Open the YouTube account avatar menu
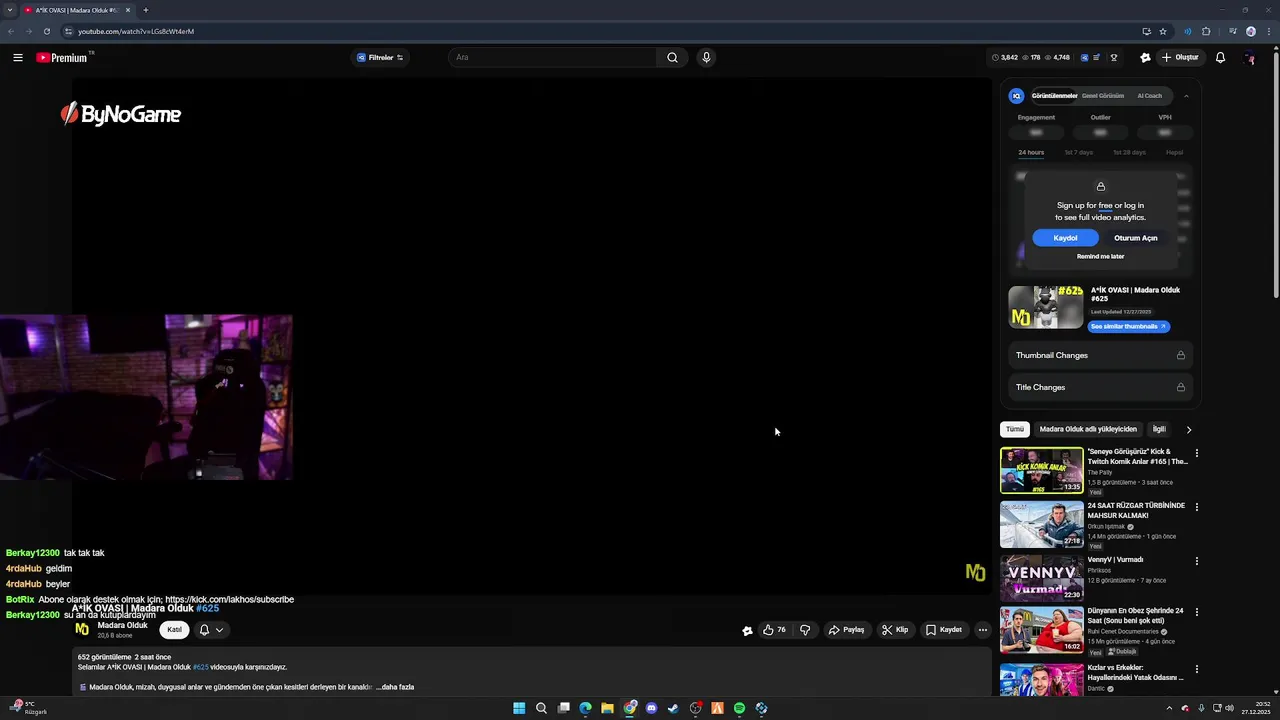Screen dimensions: 1280x720 click(x=1249, y=58)
